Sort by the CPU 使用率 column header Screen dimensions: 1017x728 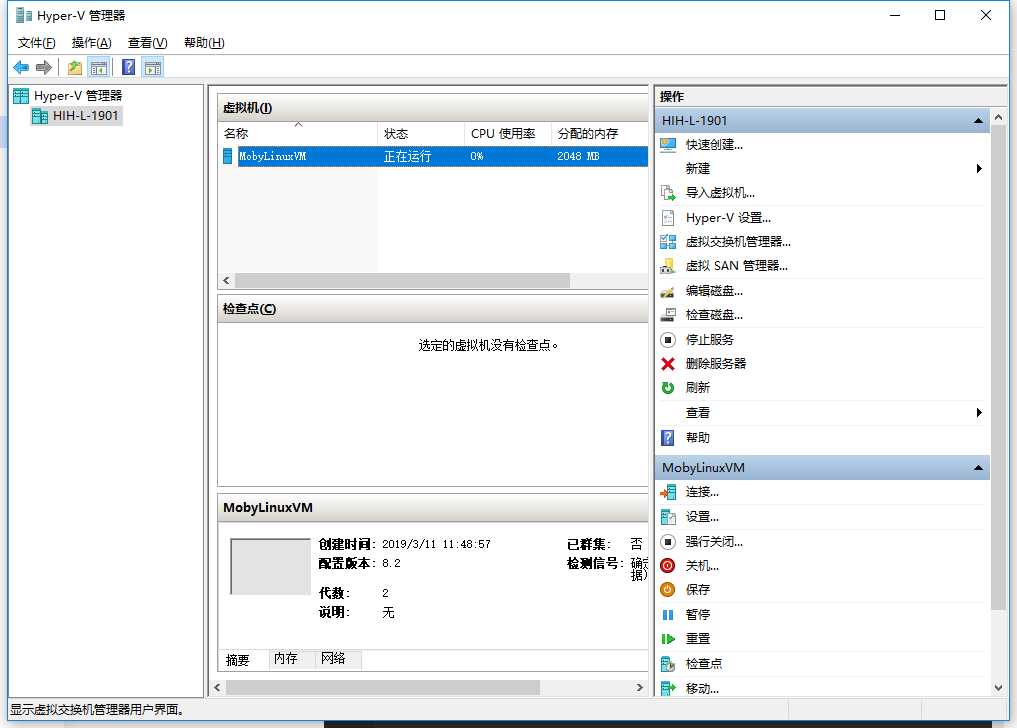(x=507, y=134)
